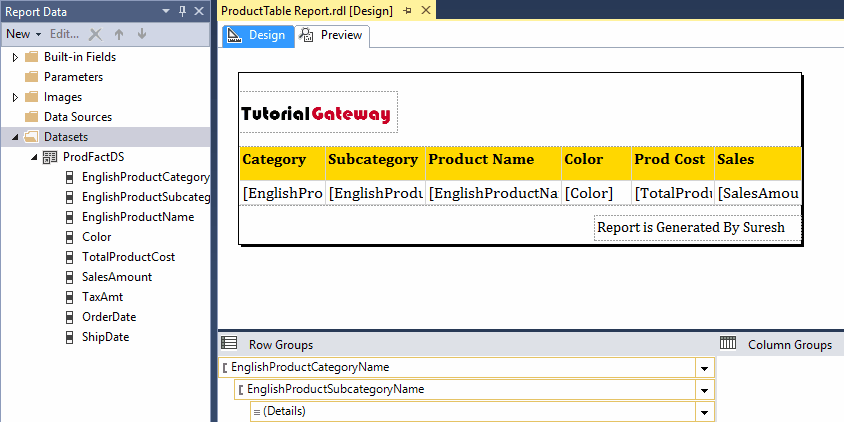Screen dimensions: 844x422
Task: Click the Move Up arrow icon
Action: [x=119, y=34]
